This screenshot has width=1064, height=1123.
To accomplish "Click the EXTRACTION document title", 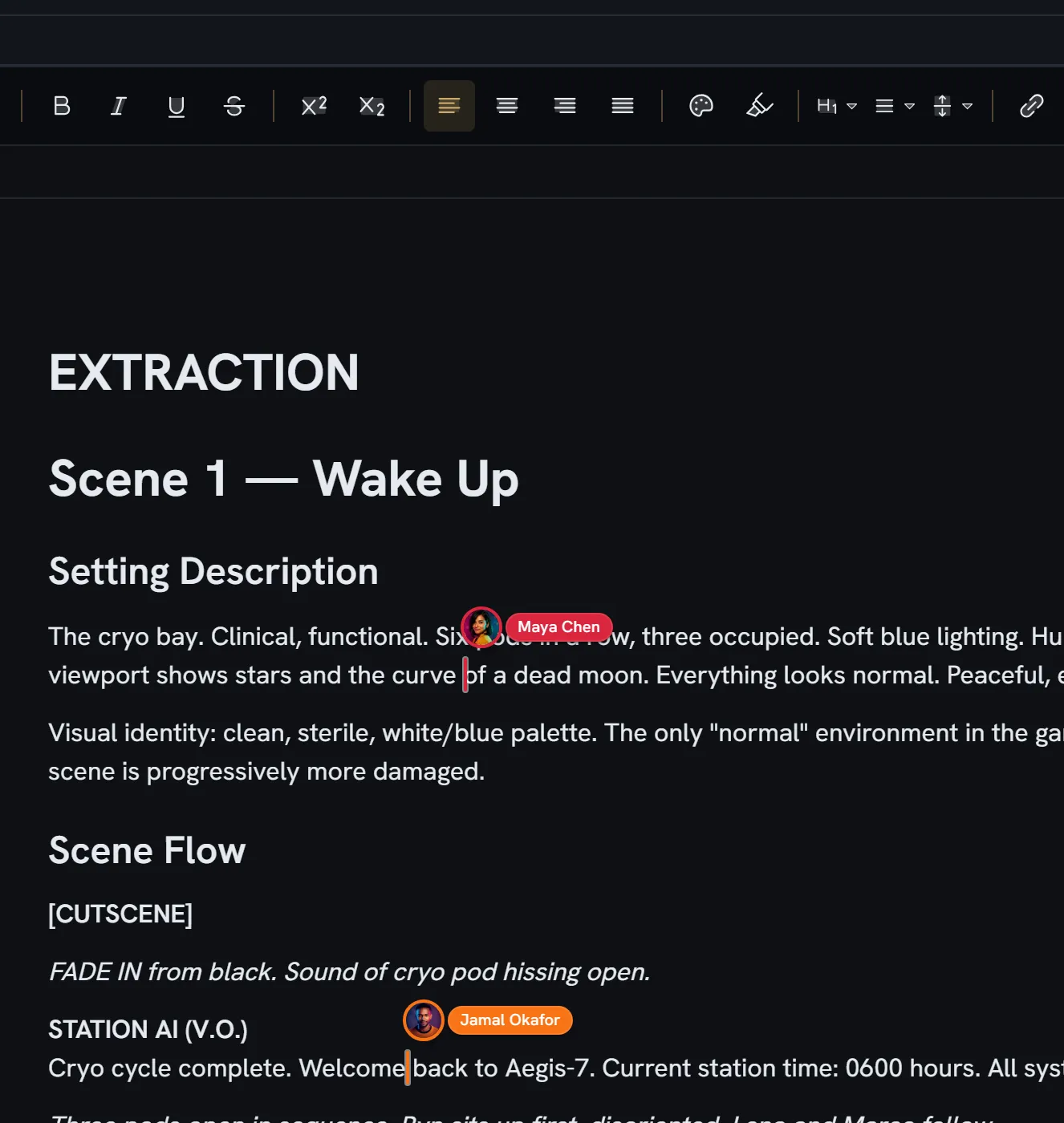I will coord(204,373).
